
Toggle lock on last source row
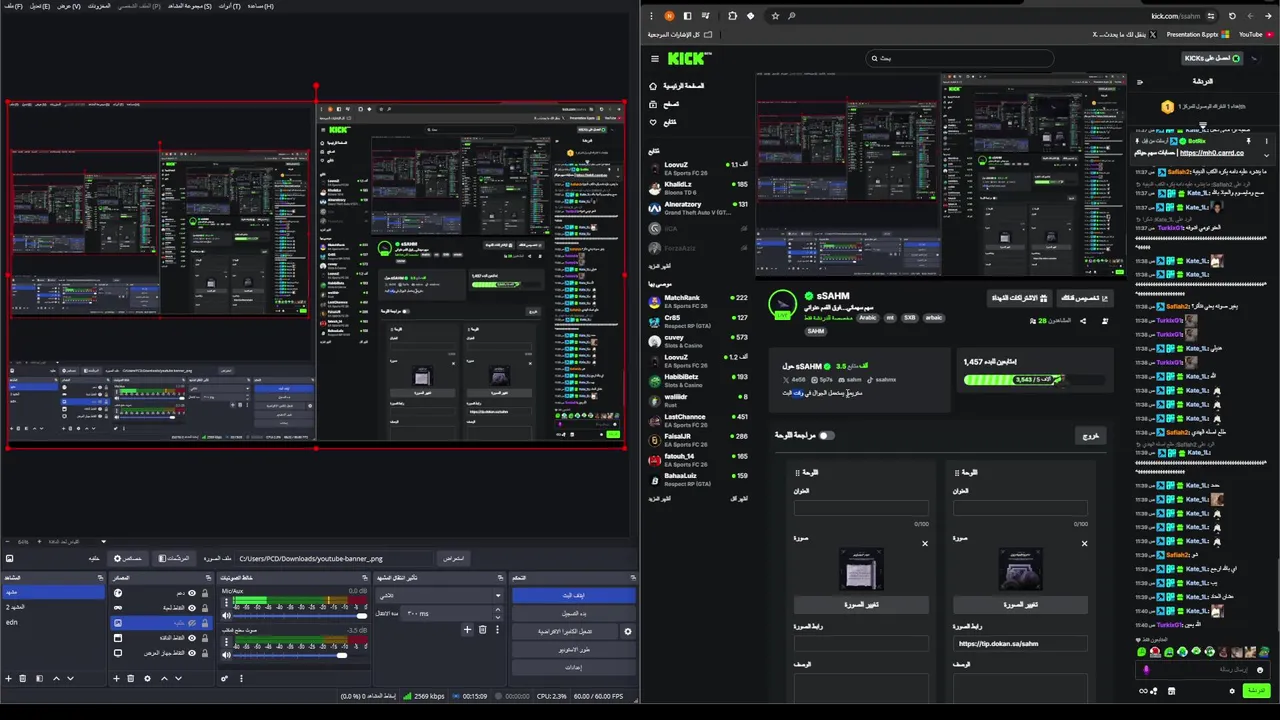[x=205, y=652]
